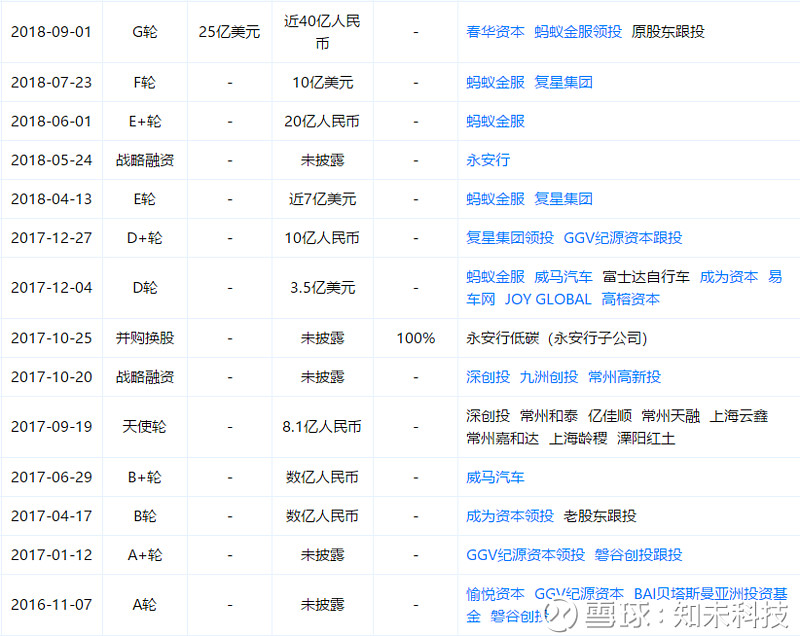Screen dimensions: 800x636
Task: Click 战略融资 in the 2017-10-20 row
Action: click(144, 377)
